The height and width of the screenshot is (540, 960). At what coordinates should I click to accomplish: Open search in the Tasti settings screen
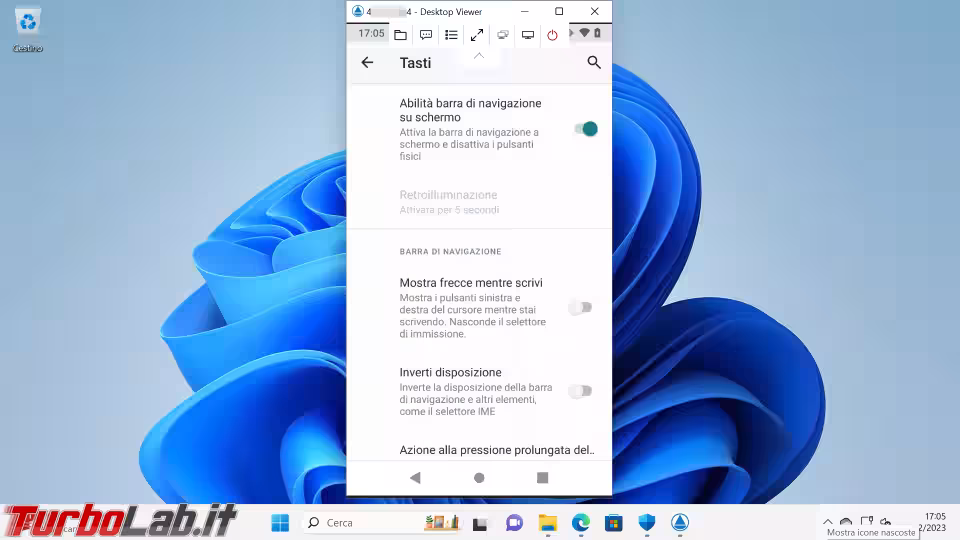(594, 62)
